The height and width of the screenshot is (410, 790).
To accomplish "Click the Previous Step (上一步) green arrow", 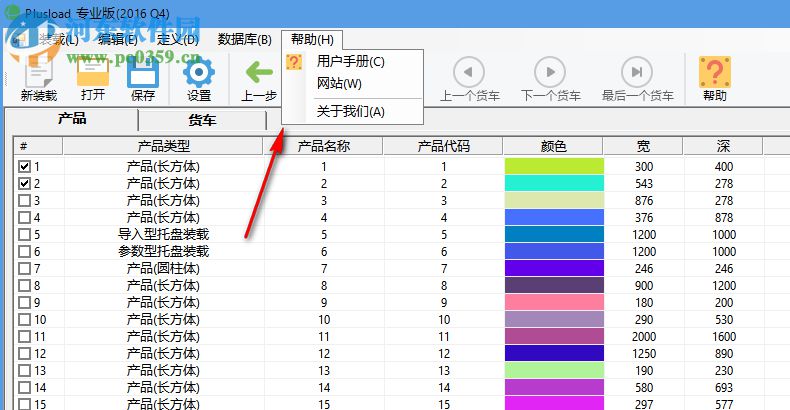I will point(259,73).
